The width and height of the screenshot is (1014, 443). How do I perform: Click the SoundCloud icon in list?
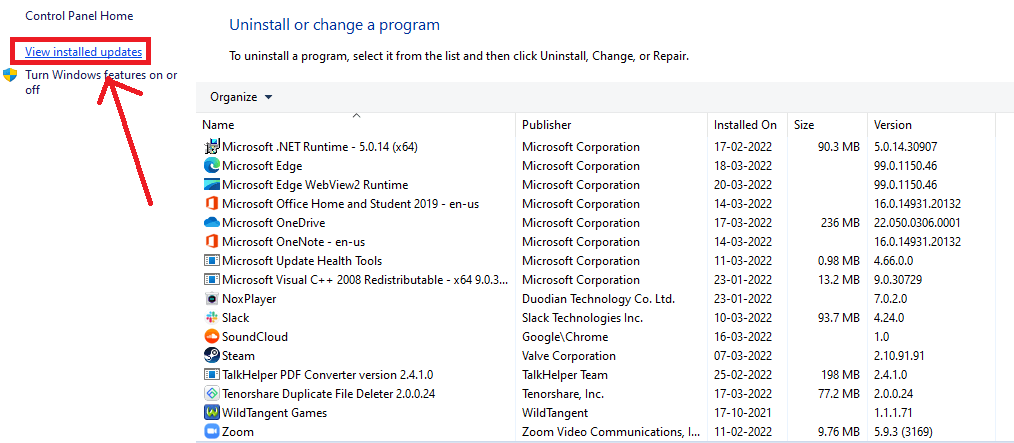pyautogui.click(x=211, y=337)
